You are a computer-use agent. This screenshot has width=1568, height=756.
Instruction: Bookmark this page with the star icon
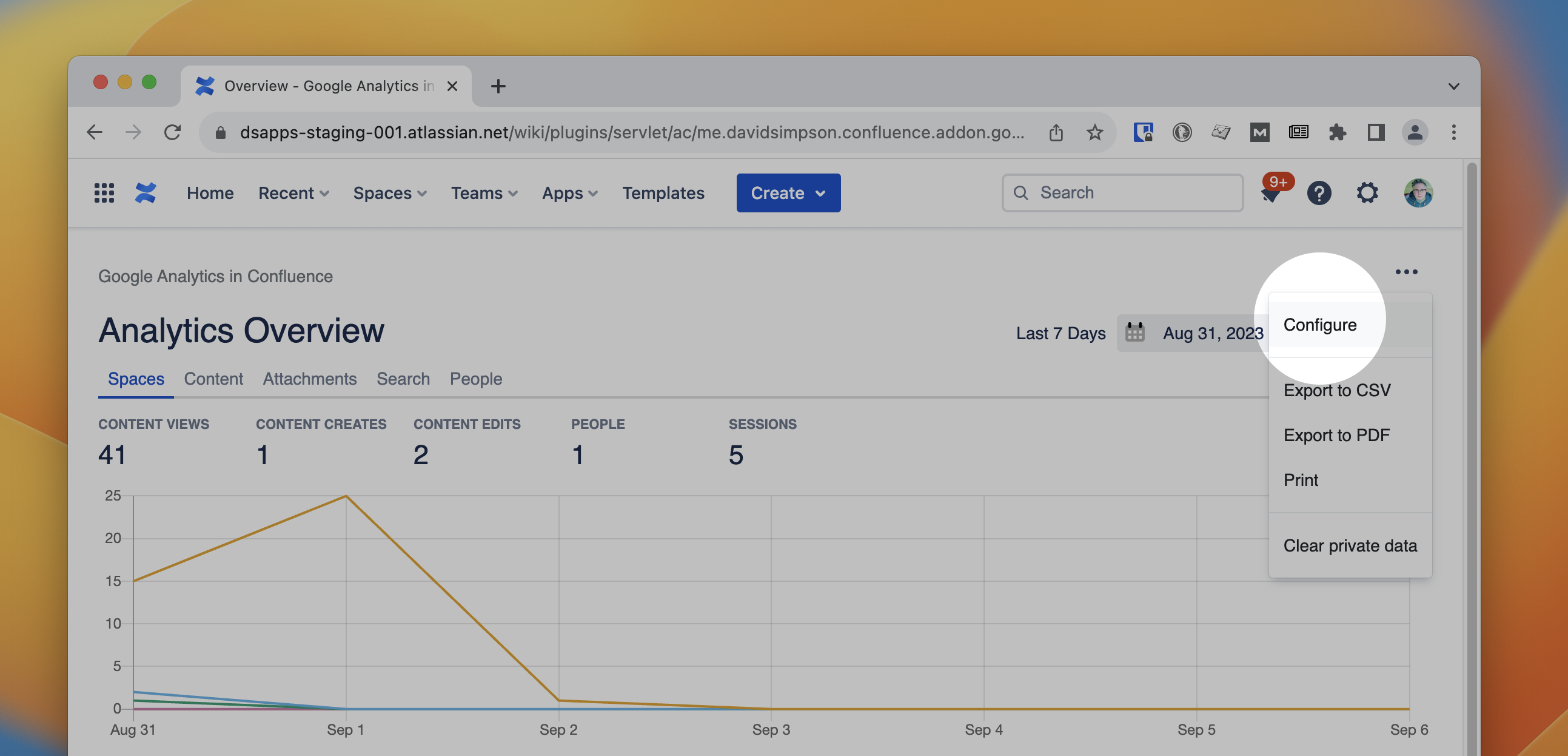coord(1094,132)
